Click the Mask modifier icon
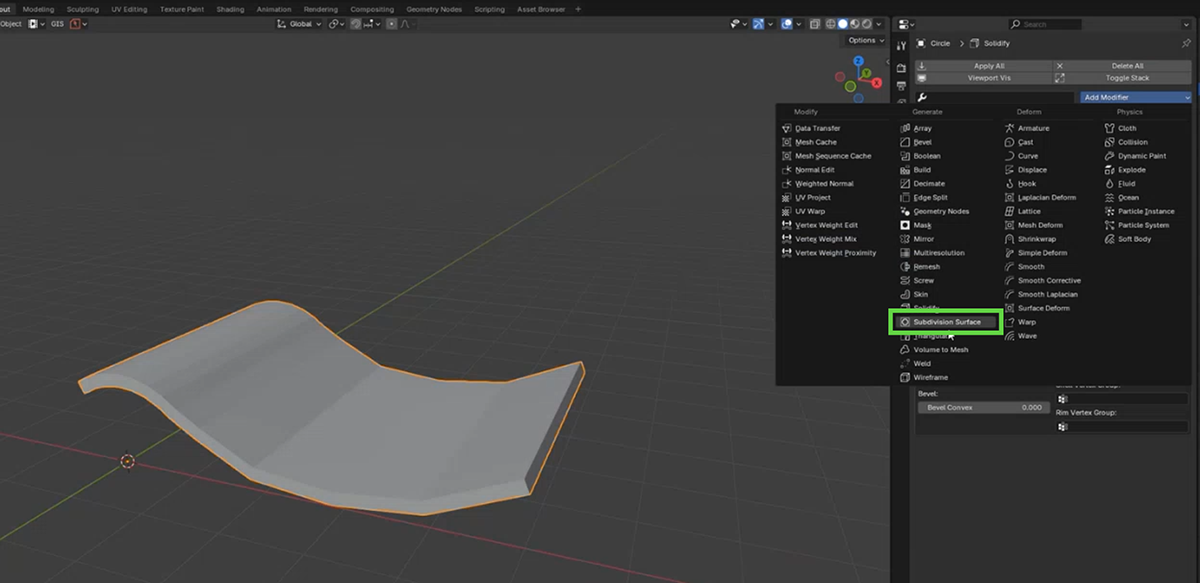 click(x=905, y=225)
